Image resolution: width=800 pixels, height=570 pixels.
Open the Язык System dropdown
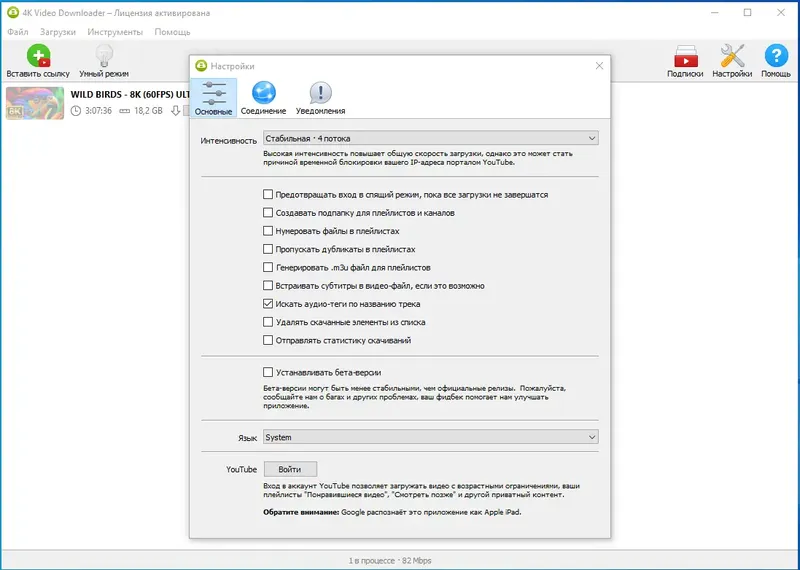pyautogui.click(x=431, y=437)
